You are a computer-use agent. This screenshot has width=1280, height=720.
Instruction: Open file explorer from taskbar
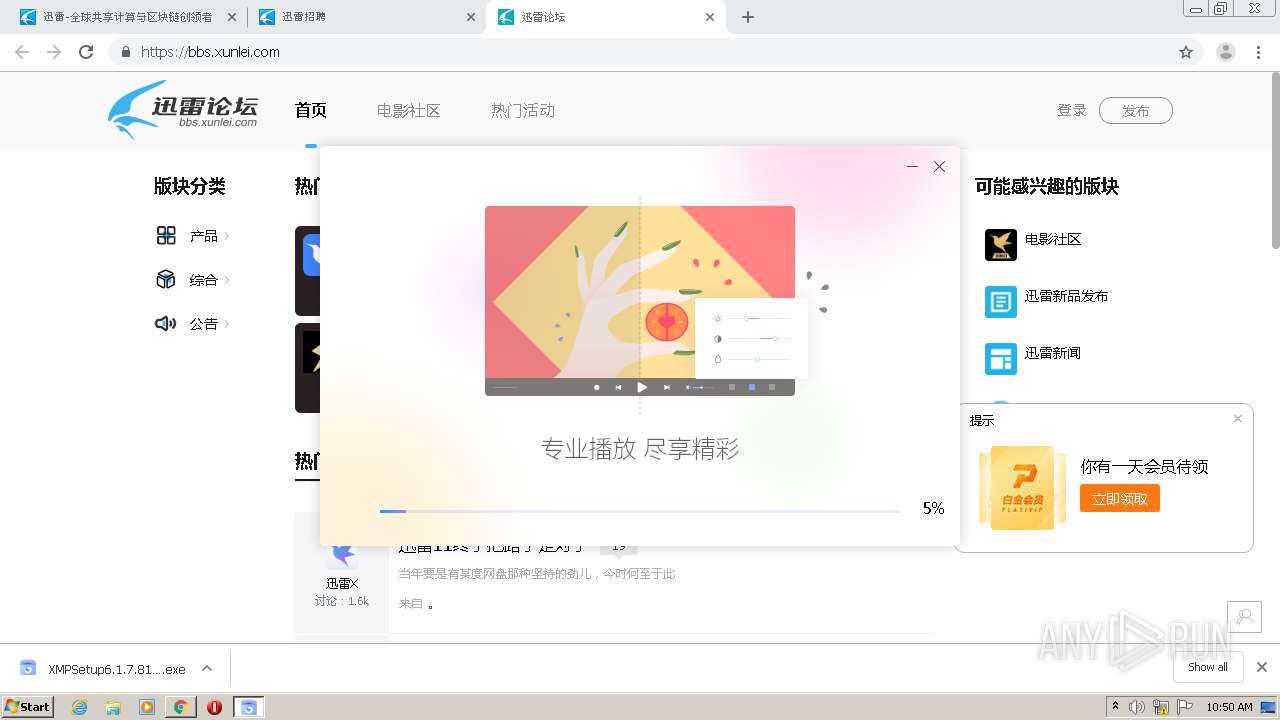(113, 707)
